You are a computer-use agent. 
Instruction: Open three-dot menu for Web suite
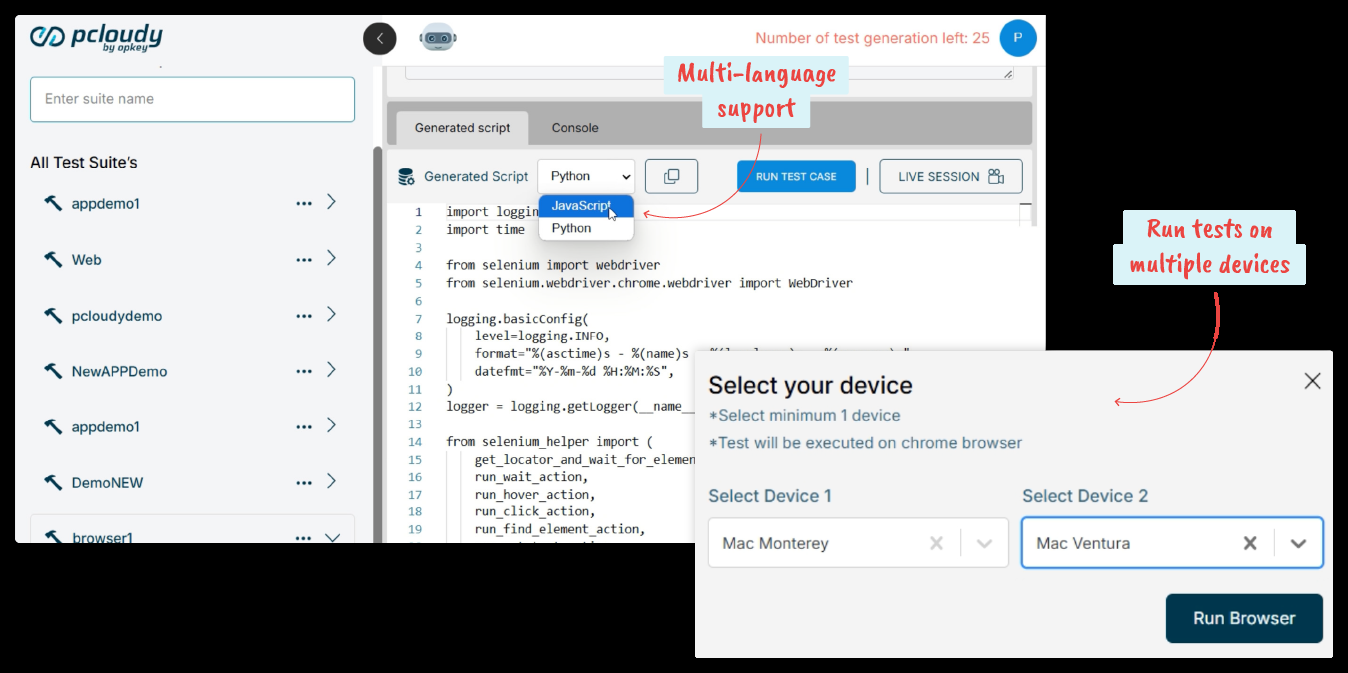click(x=304, y=260)
